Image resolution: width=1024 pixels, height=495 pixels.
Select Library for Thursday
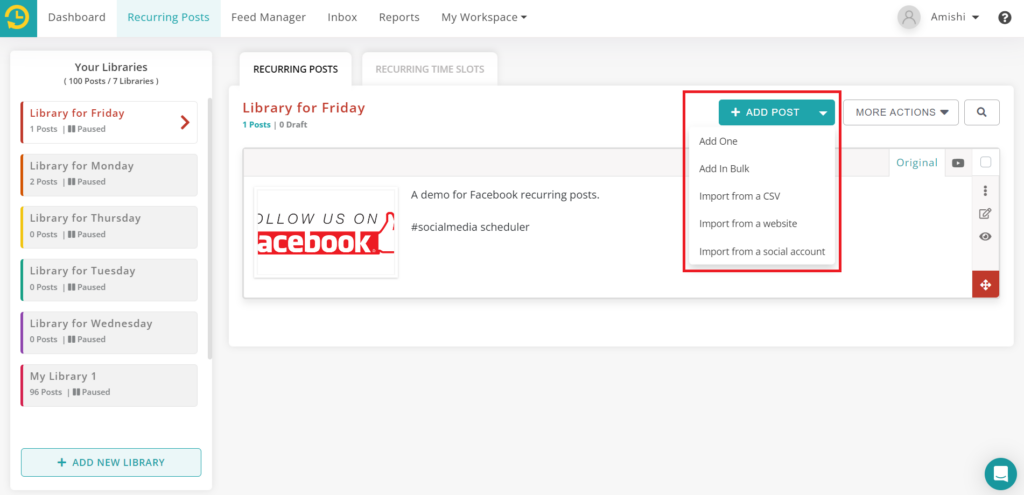109,227
